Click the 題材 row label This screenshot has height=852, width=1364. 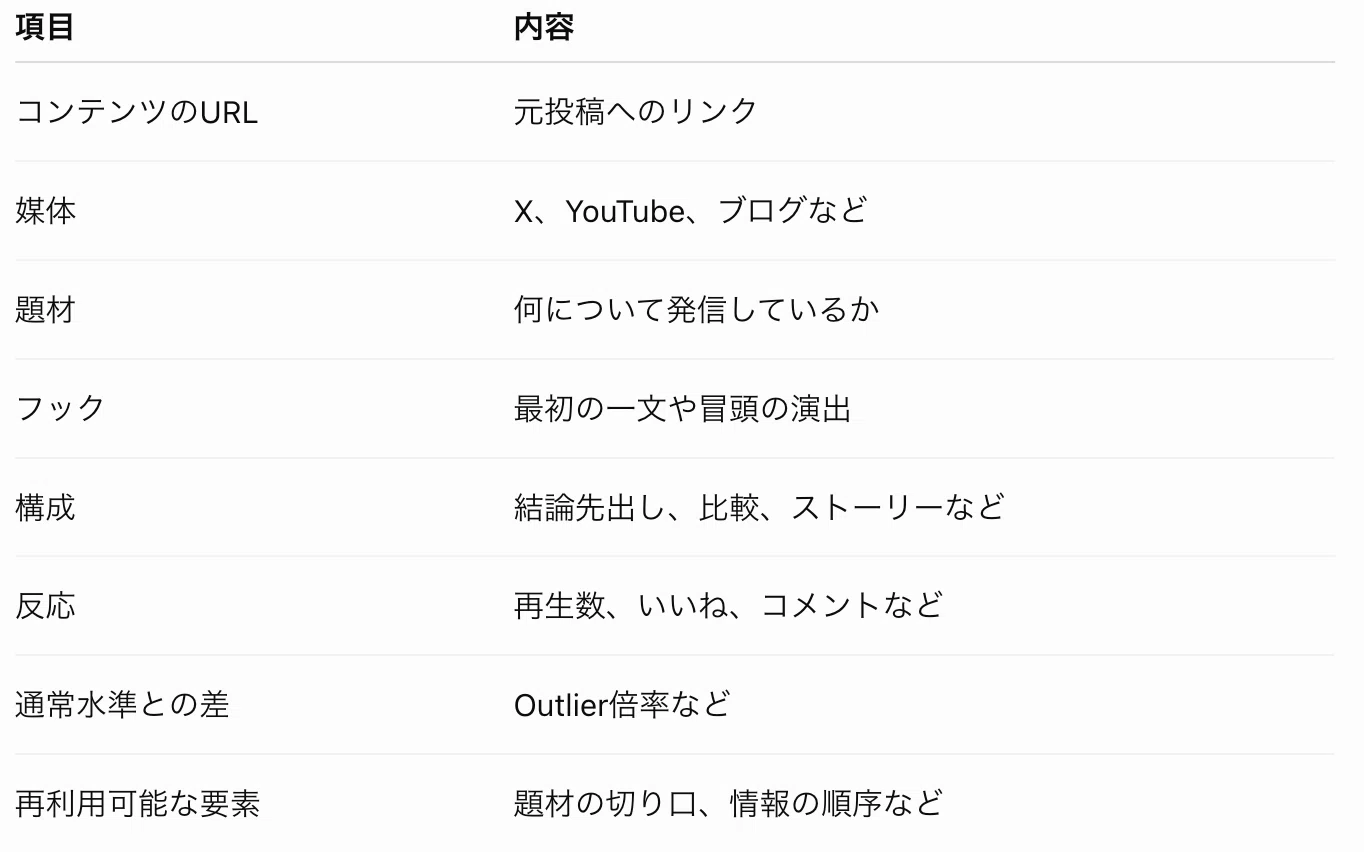click(45, 309)
